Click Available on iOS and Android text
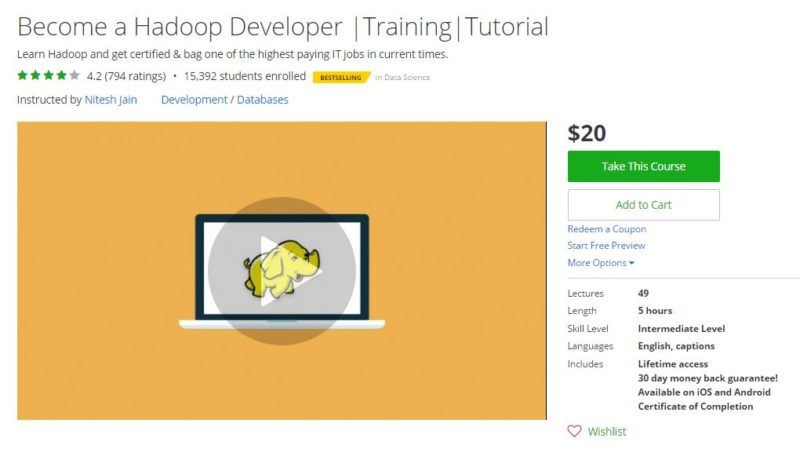800x456 pixels. (x=704, y=392)
